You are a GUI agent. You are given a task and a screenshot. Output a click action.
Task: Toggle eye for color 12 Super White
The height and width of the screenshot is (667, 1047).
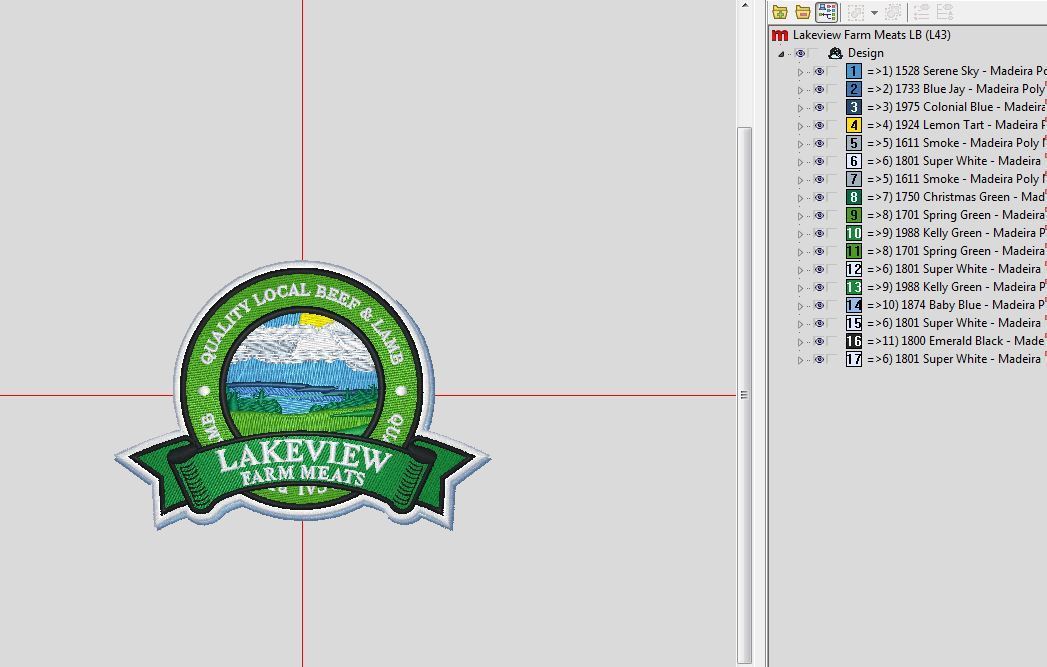tap(819, 269)
